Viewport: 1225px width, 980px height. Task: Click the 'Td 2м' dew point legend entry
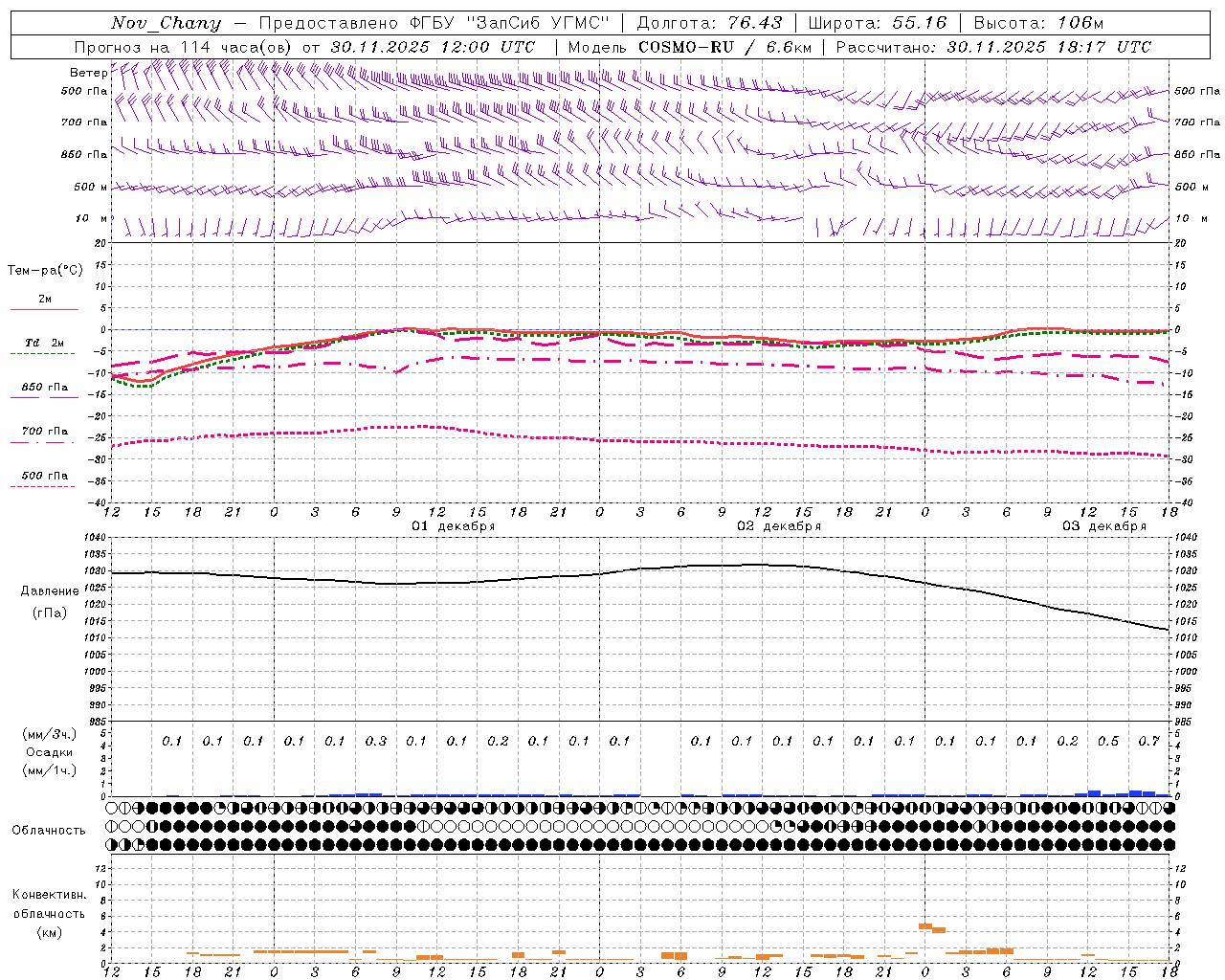45,343
